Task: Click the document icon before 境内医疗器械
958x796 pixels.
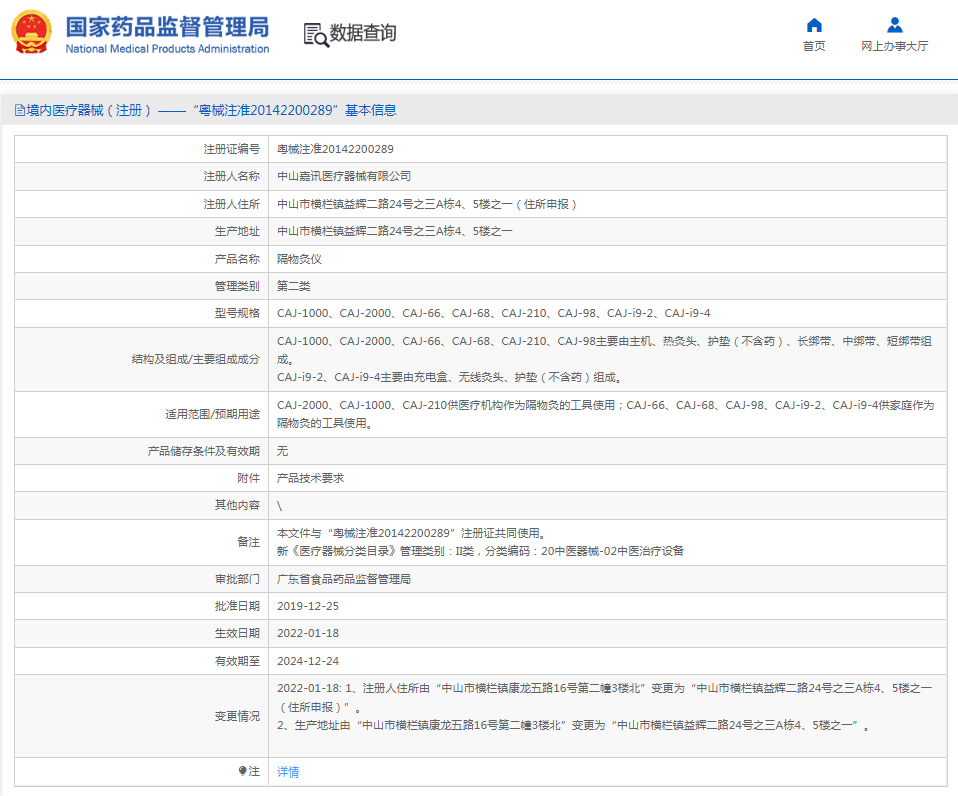Action: [x=19, y=110]
